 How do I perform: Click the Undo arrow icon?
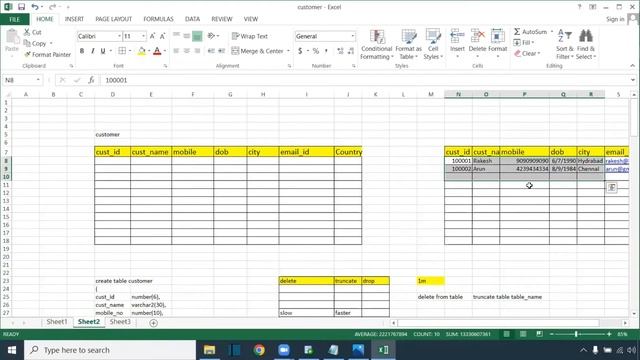pyautogui.click(x=35, y=7)
